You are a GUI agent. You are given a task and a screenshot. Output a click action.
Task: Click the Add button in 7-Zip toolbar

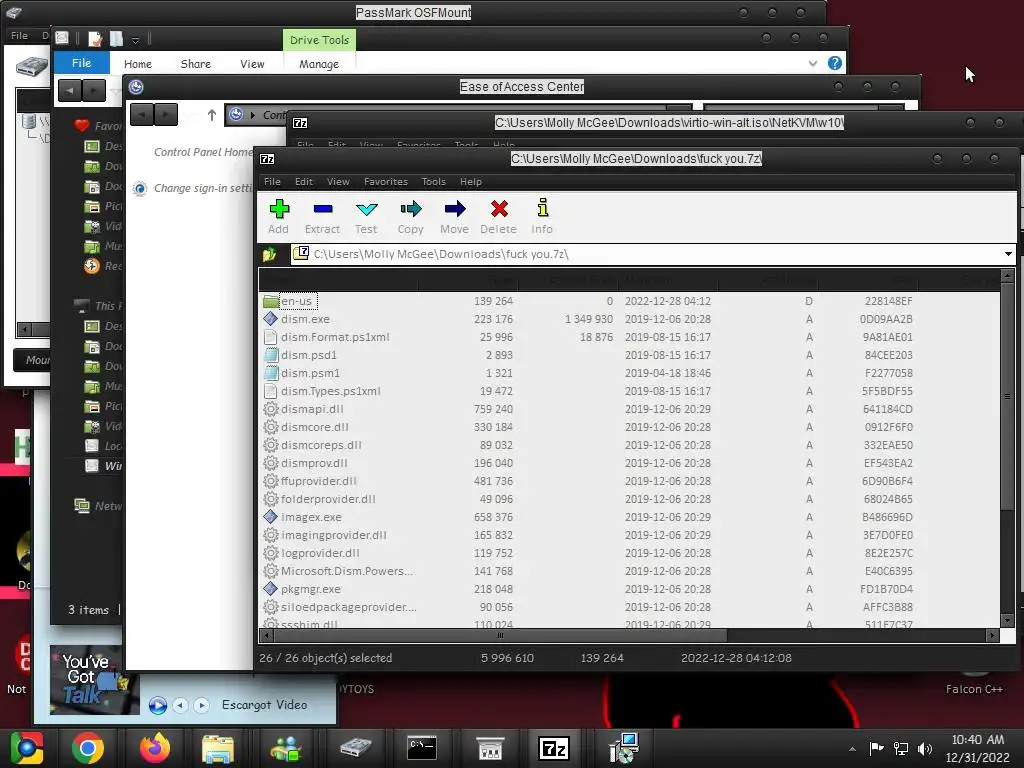click(x=279, y=217)
